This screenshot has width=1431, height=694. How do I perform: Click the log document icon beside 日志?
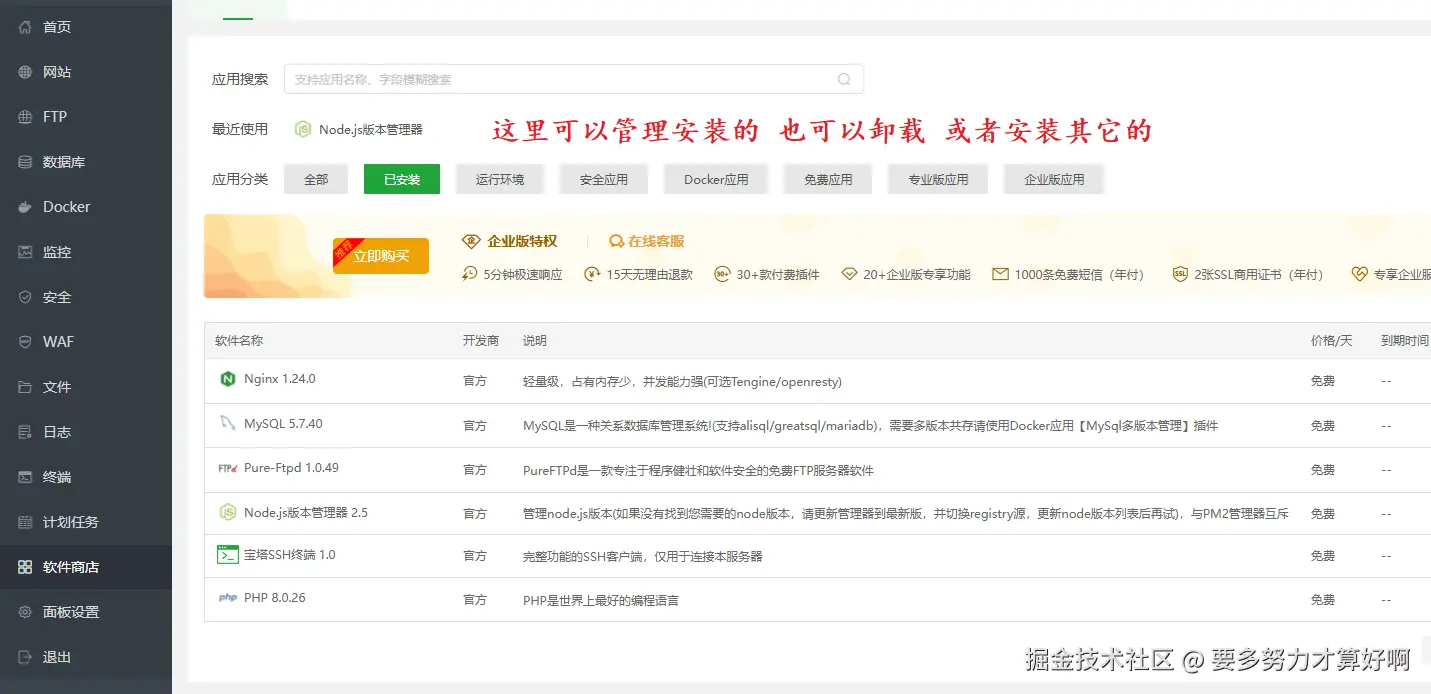pyautogui.click(x=25, y=432)
